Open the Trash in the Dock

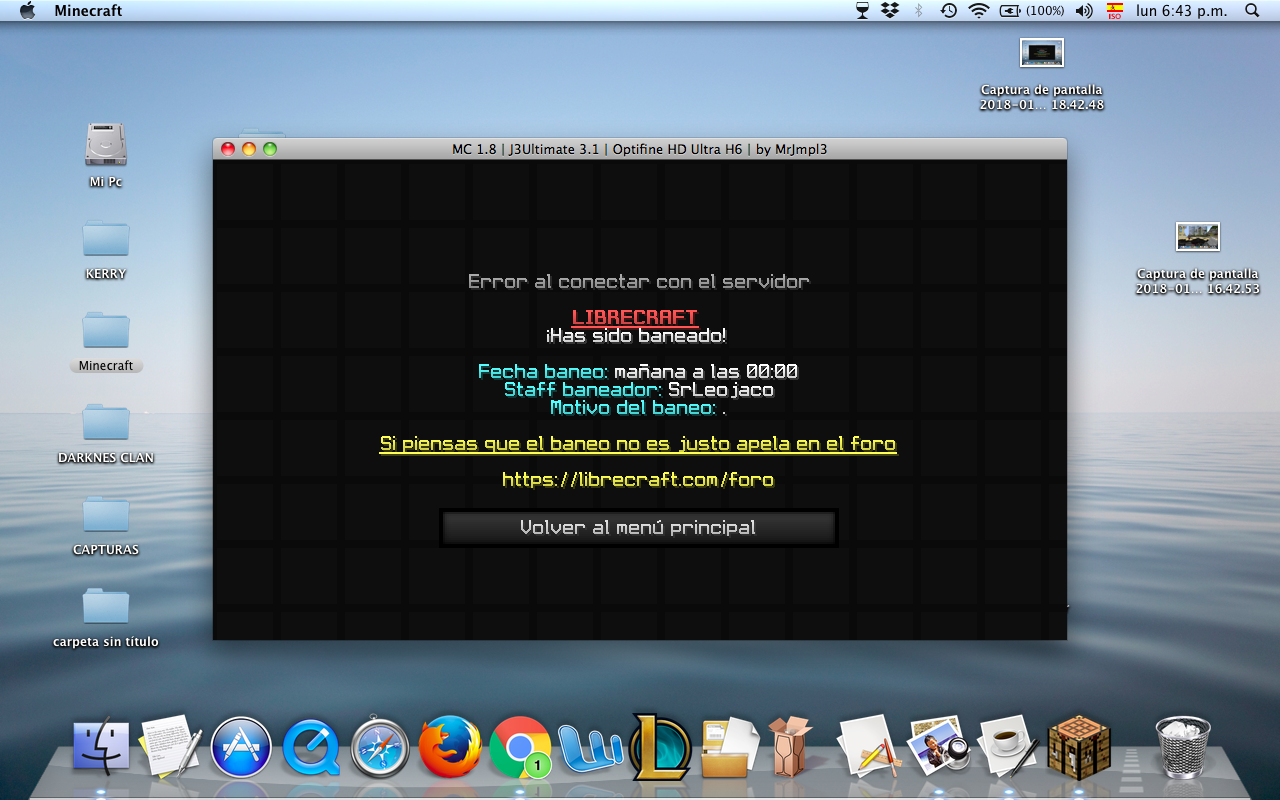pos(1181,746)
